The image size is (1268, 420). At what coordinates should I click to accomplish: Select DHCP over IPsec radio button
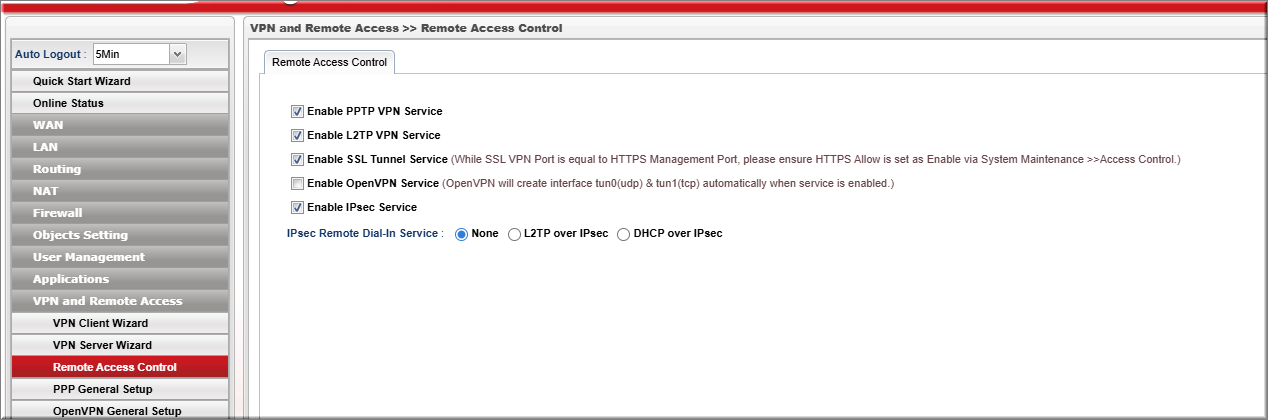coord(624,233)
